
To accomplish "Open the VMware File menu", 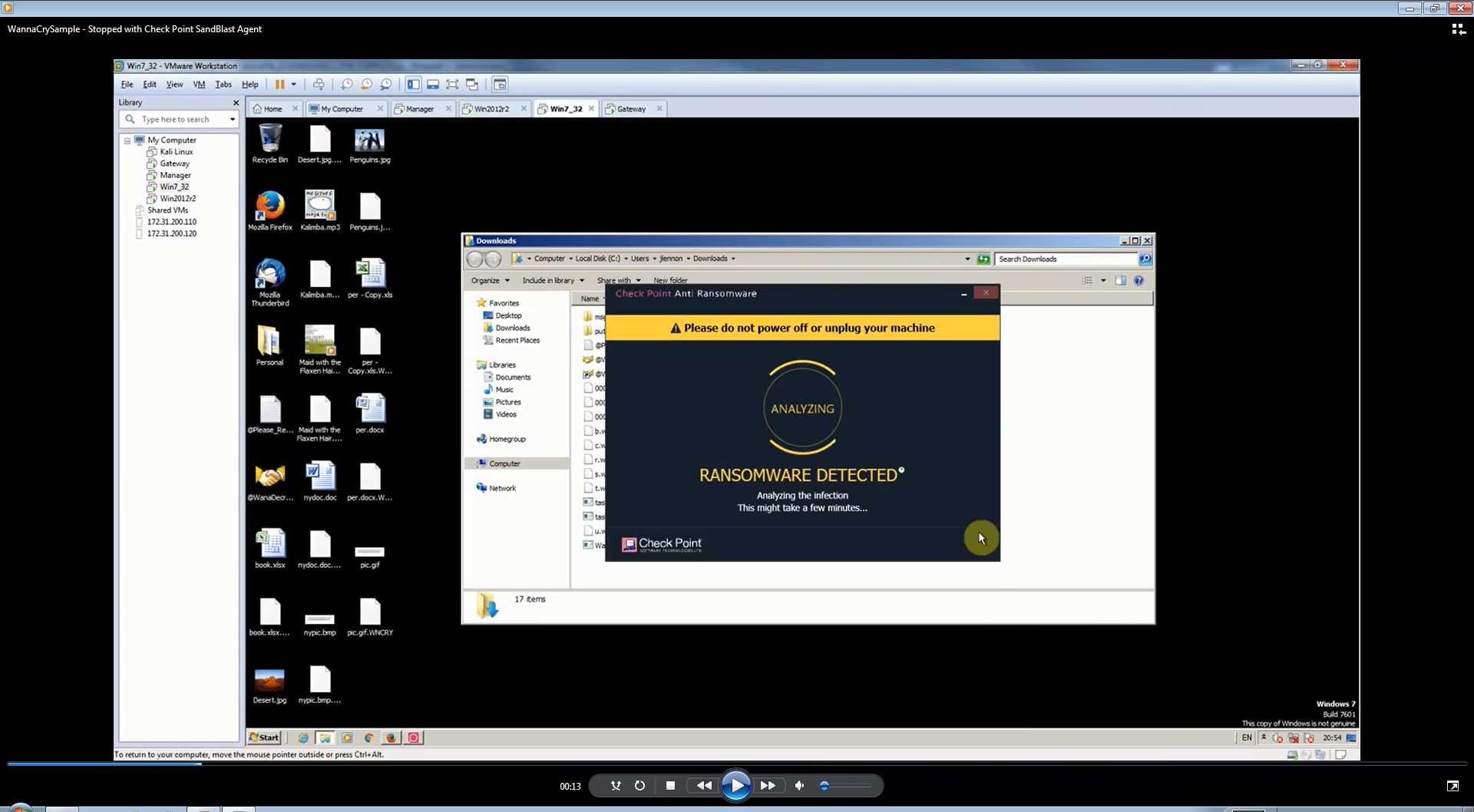I will (127, 84).
